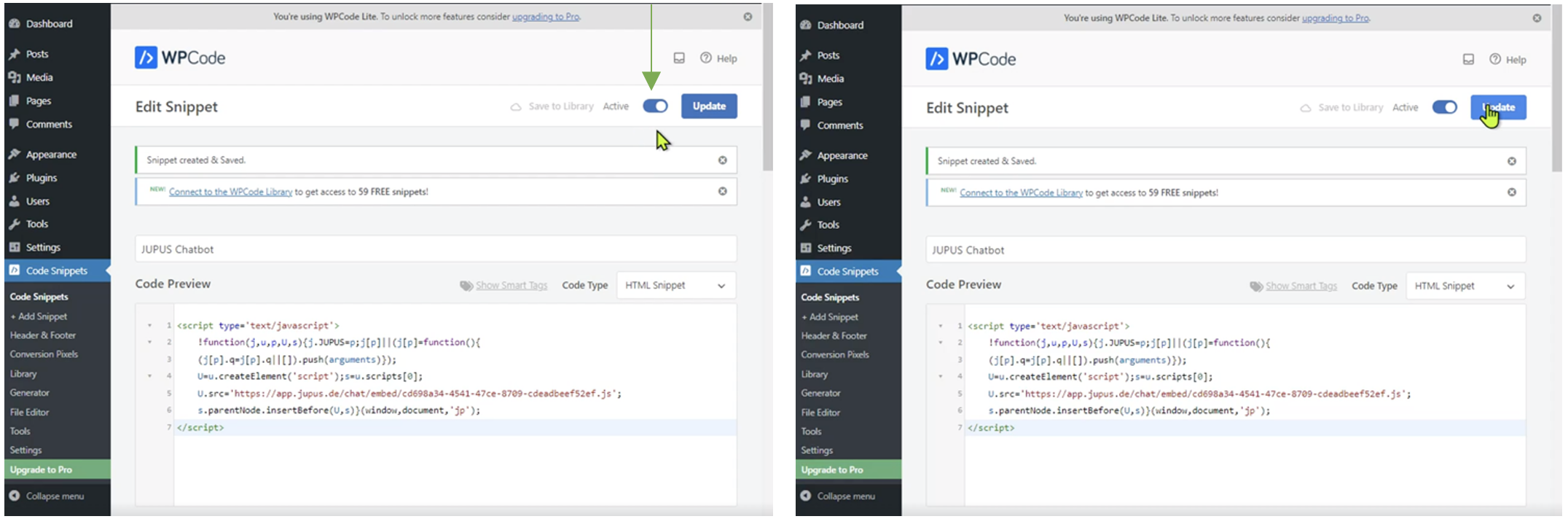Click JUPUS Chatbot title field in left window
This screenshot has width=1568, height=519.
click(436, 249)
